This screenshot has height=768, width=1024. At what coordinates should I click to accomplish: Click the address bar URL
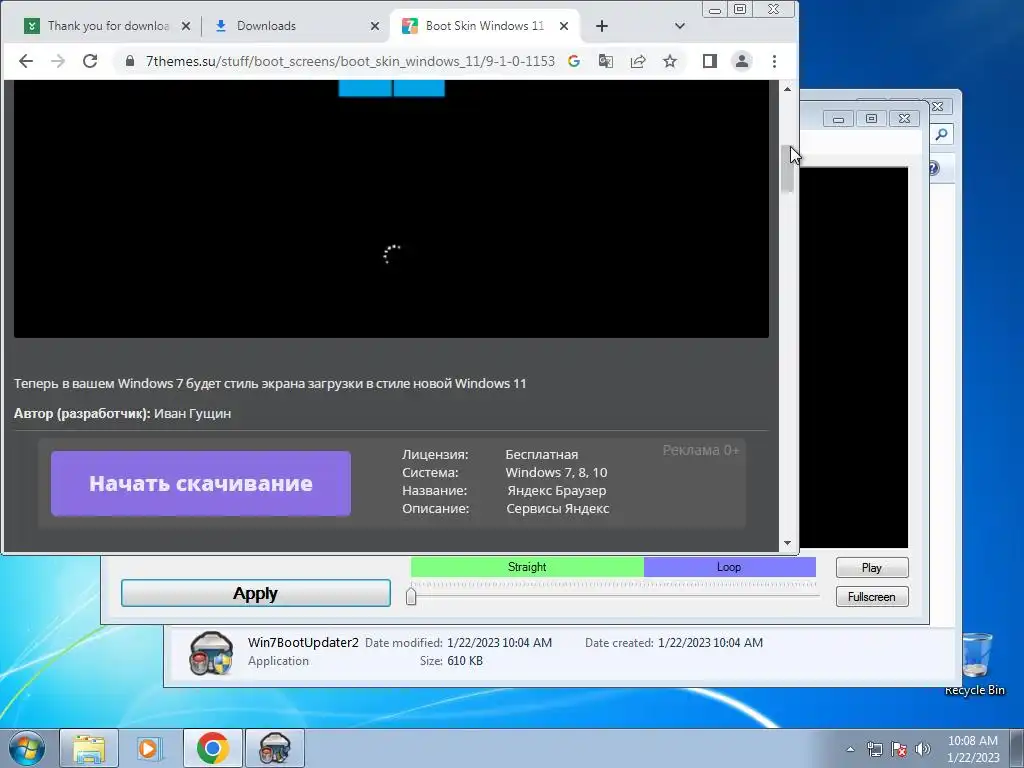click(350, 61)
